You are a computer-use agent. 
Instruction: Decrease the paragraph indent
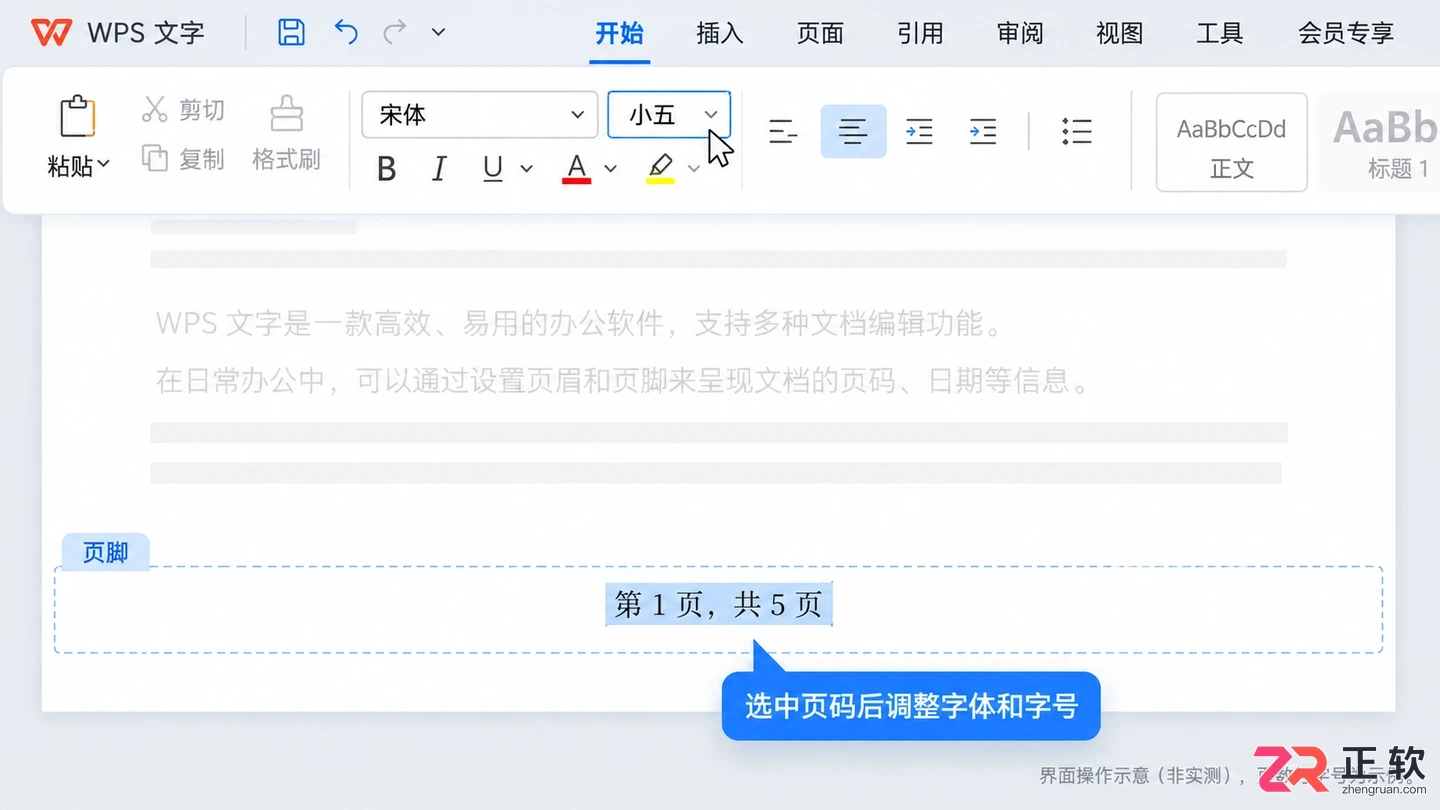pos(919,131)
